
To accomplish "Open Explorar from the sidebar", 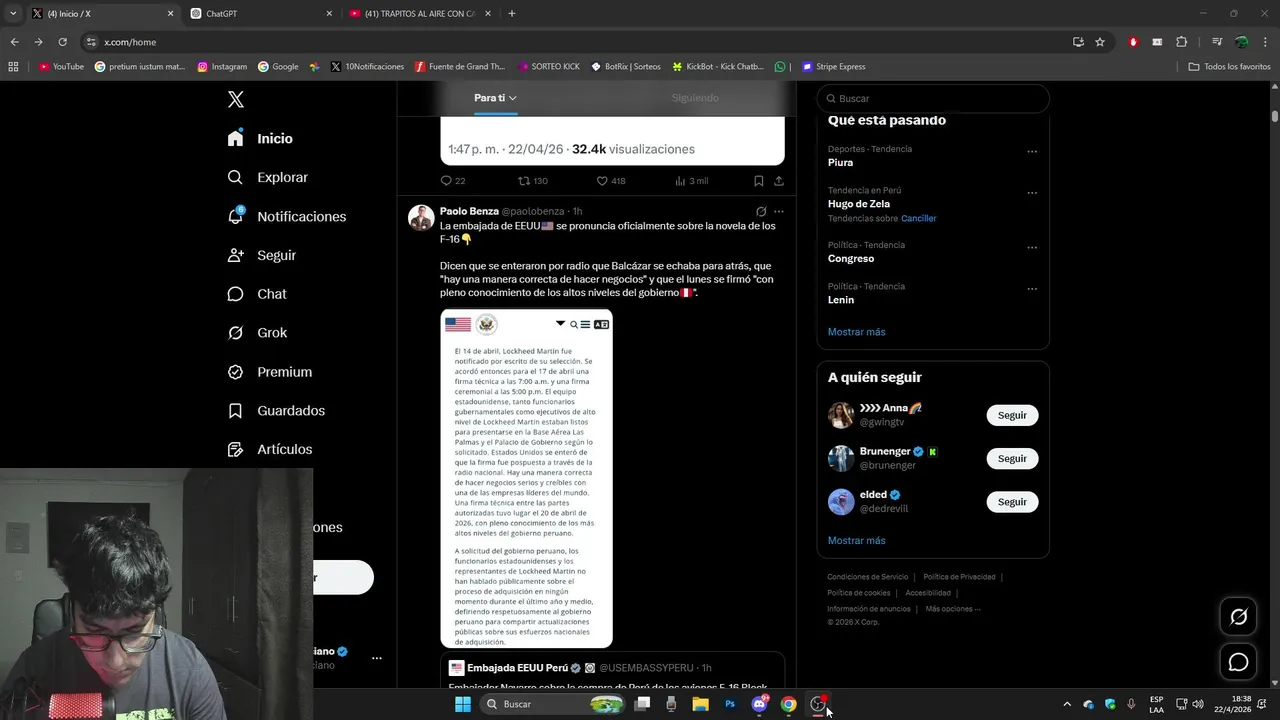I will point(267,177).
